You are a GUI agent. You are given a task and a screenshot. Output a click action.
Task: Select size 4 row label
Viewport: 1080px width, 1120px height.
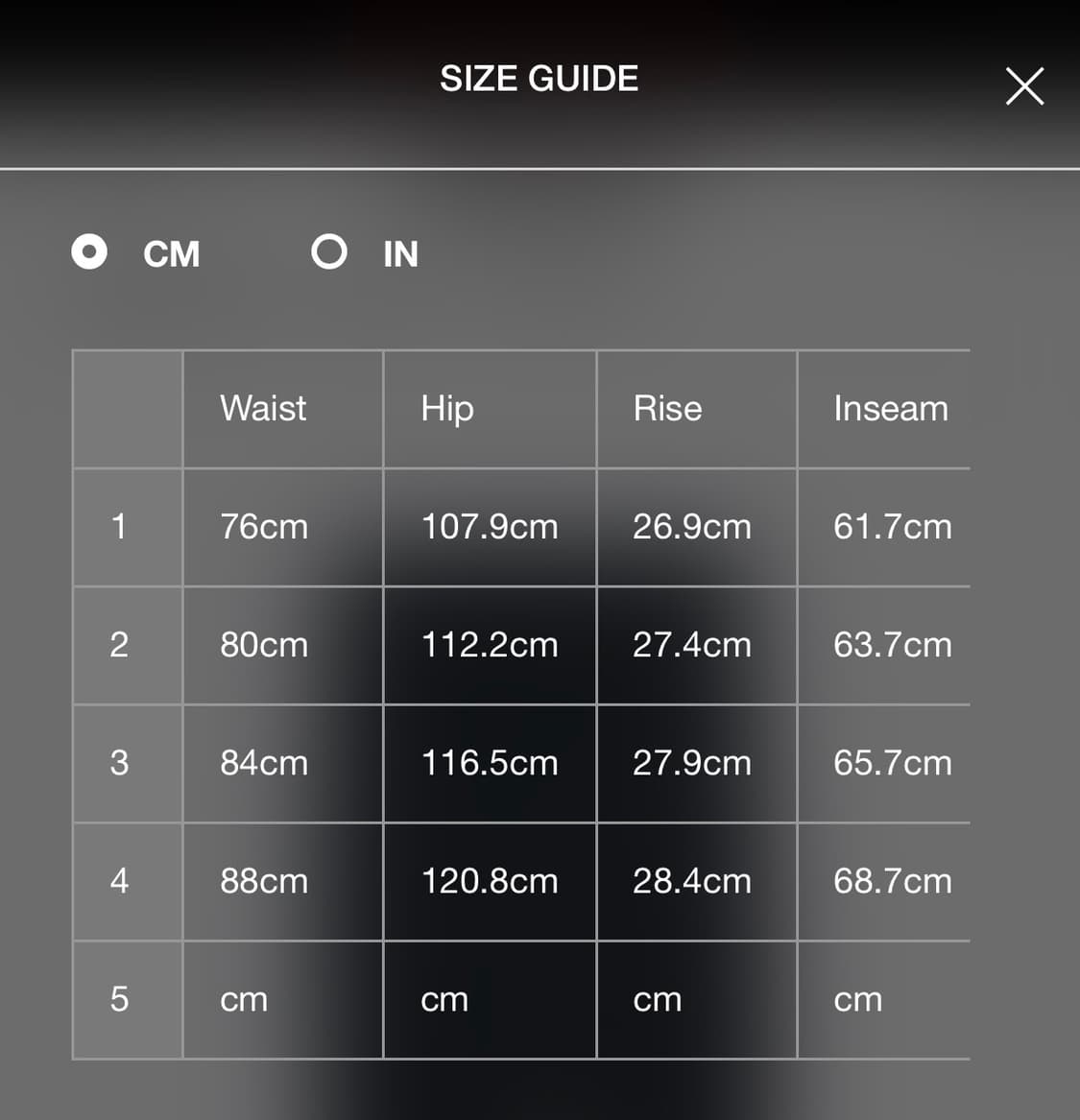tap(119, 881)
